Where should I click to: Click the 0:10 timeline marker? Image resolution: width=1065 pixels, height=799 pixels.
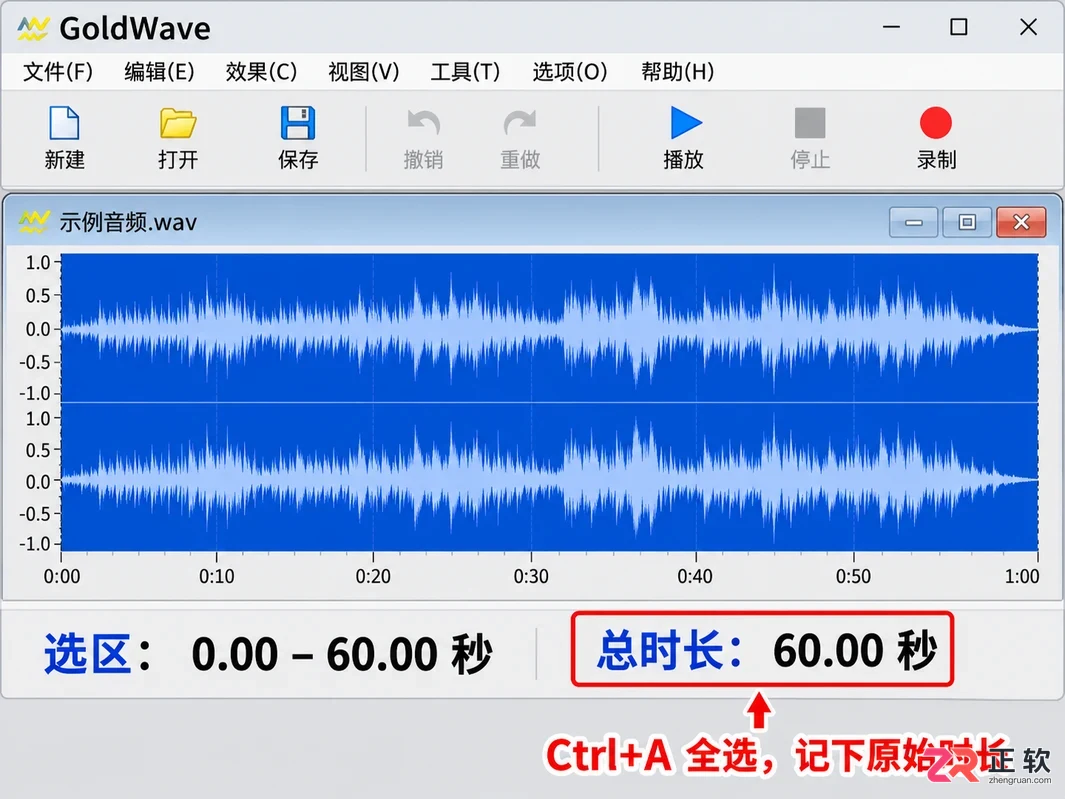217,576
